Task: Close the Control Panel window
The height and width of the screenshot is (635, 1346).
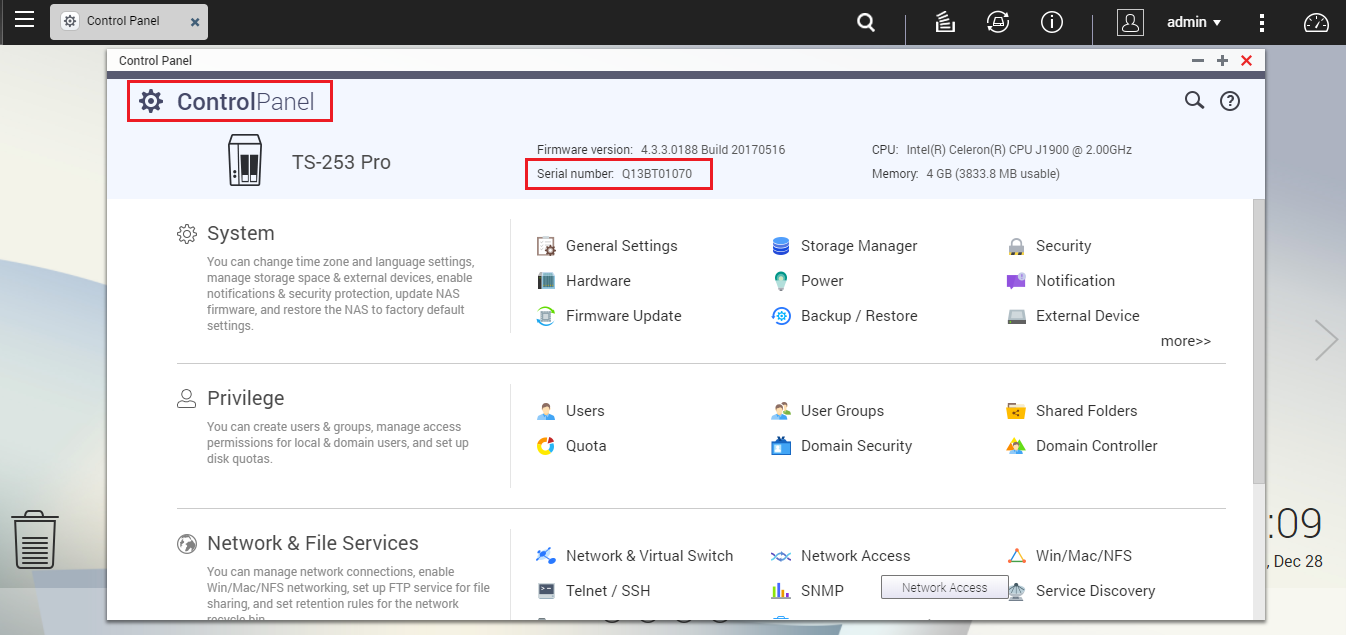Action: pos(1246,61)
